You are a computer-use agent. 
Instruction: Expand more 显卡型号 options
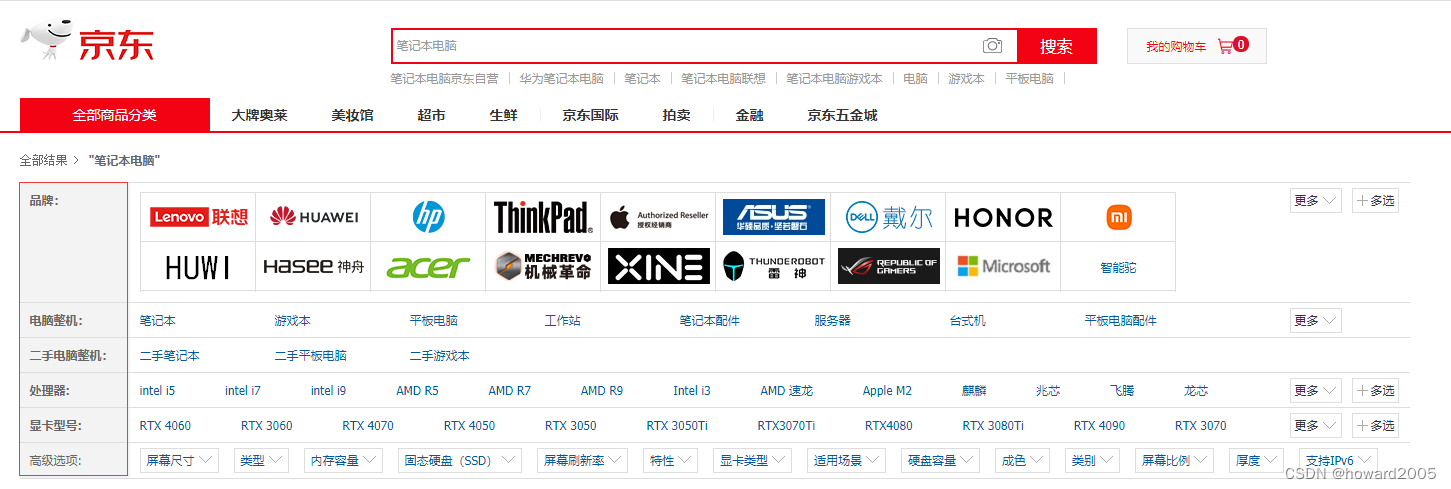coord(1315,425)
